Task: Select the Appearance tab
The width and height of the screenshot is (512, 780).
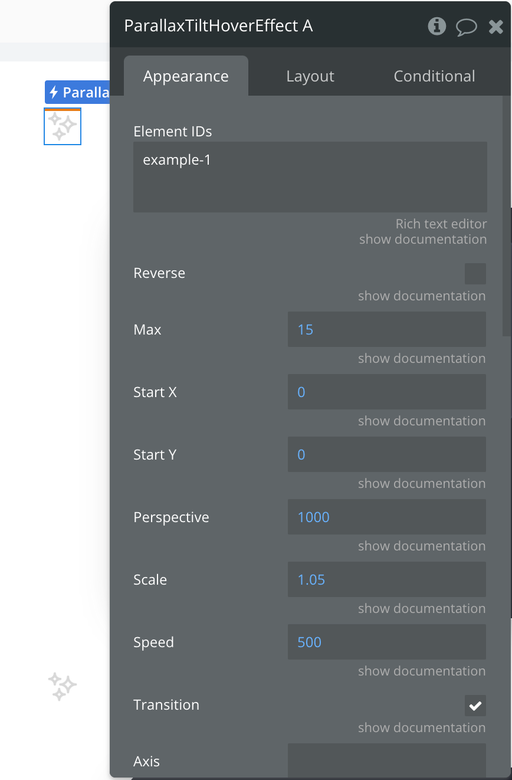Action: pyautogui.click(x=186, y=76)
